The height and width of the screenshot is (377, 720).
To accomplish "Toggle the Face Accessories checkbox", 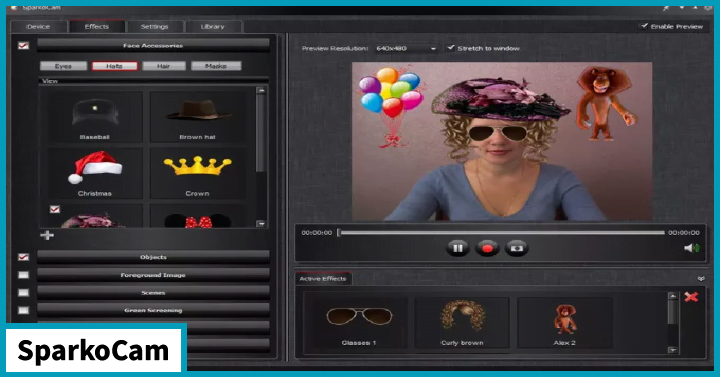I will point(23,45).
